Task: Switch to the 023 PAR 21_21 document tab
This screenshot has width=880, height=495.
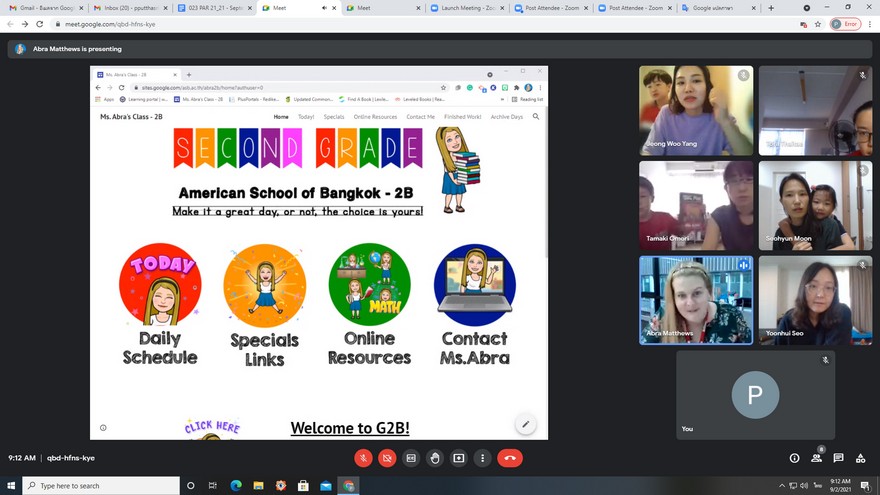Action: pyautogui.click(x=213, y=8)
